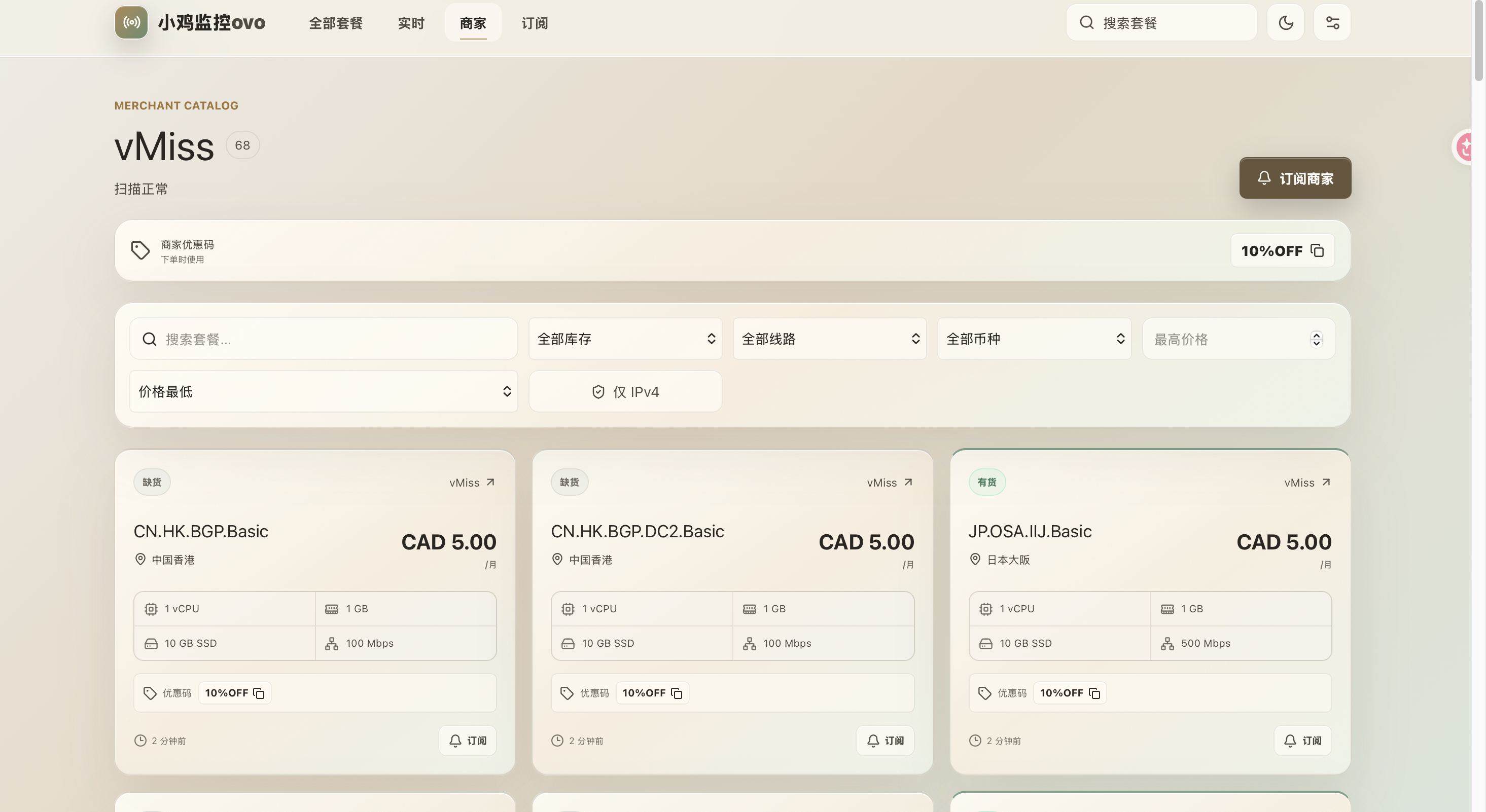1486x812 pixels.
Task: Open the 价格最低 sort dropdown
Action: pos(324,392)
